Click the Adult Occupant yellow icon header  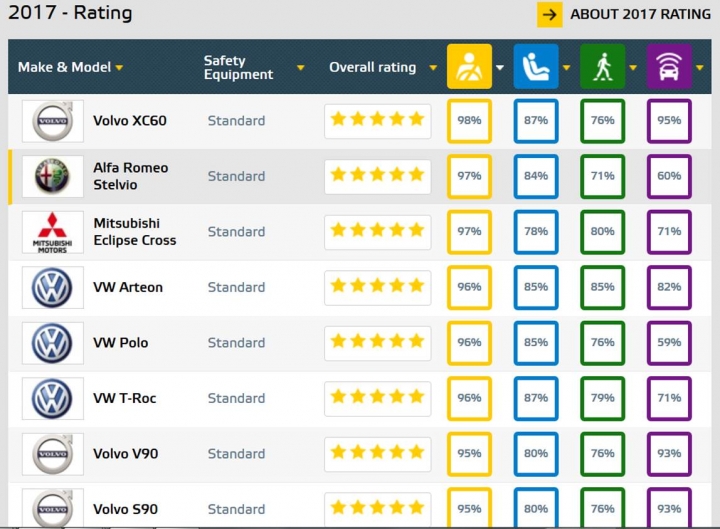469,67
